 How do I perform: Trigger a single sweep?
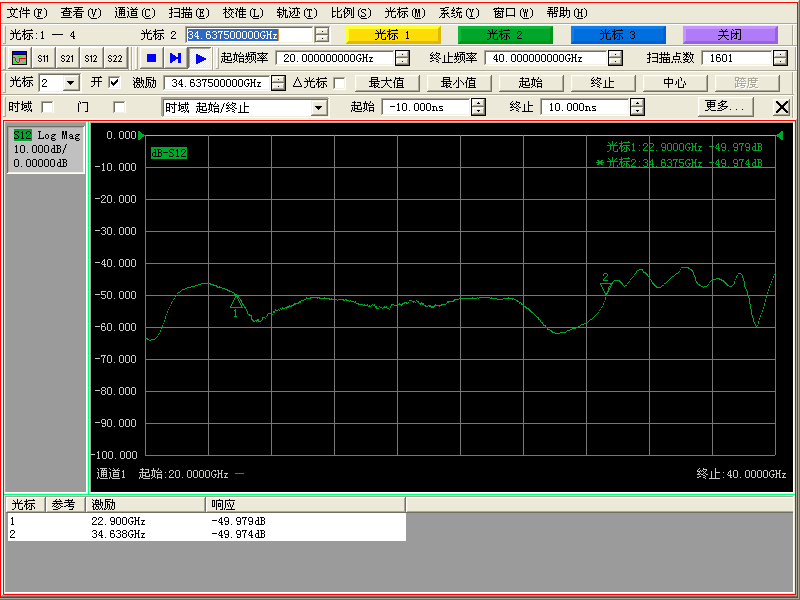176,57
